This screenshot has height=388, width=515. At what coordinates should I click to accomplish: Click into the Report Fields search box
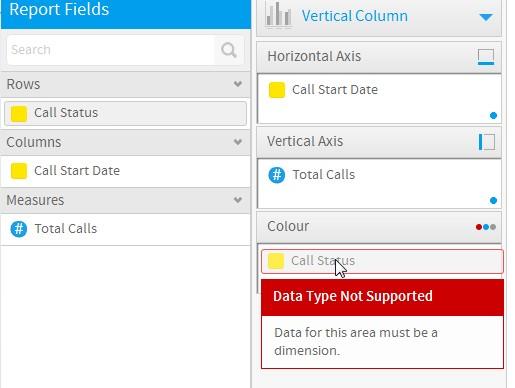(x=111, y=50)
